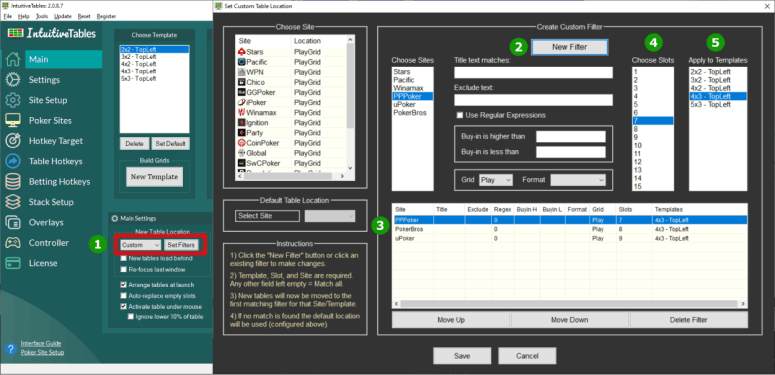Click the Delete Filter button

(689, 320)
